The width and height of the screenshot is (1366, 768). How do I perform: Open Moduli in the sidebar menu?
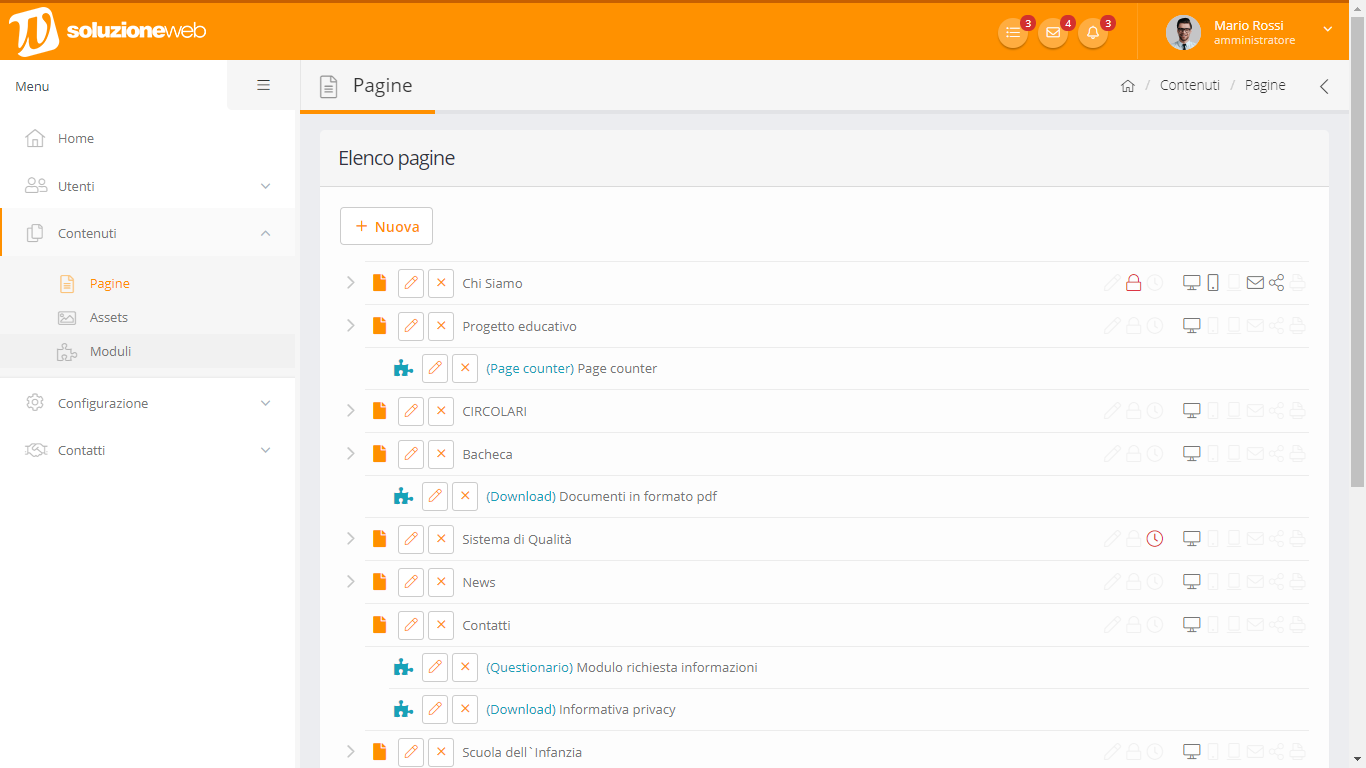[x=110, y=351]
